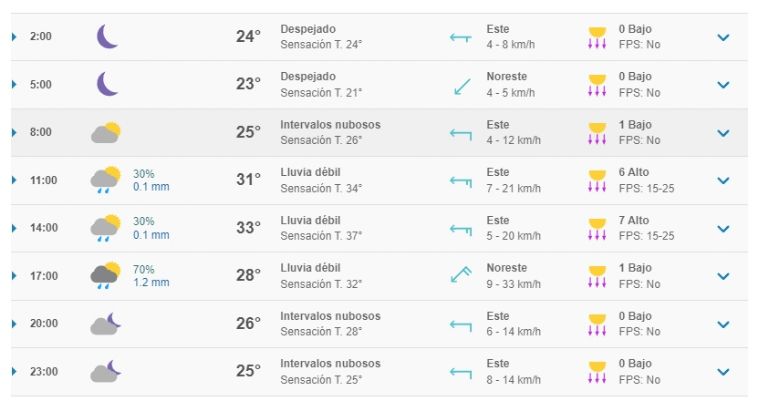The image size is (768, 411).
Task: Click the clear-night moon icon at 2:00
Action: pyautogui.click(x=107, y=37)
